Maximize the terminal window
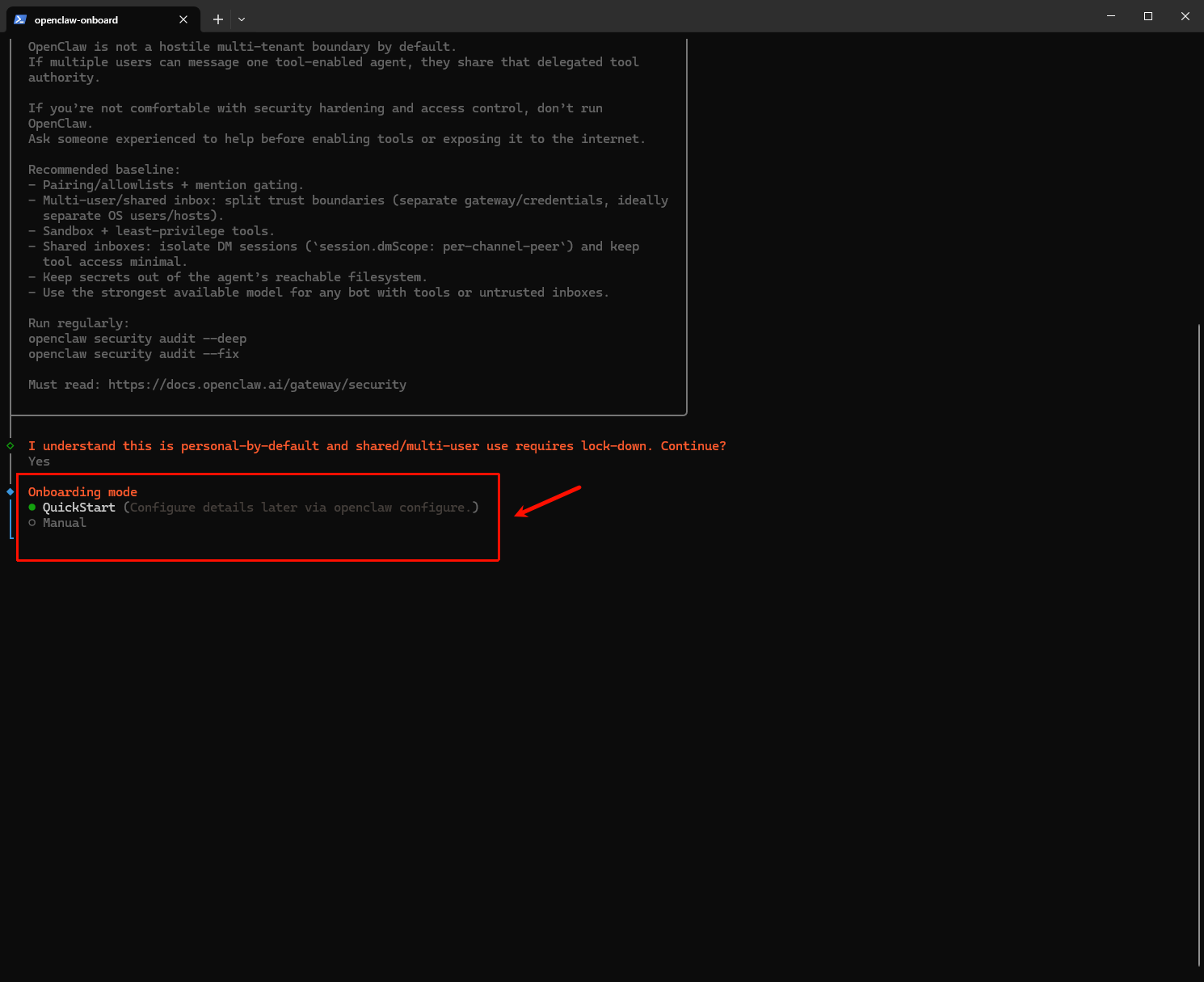 point(1148,16)
